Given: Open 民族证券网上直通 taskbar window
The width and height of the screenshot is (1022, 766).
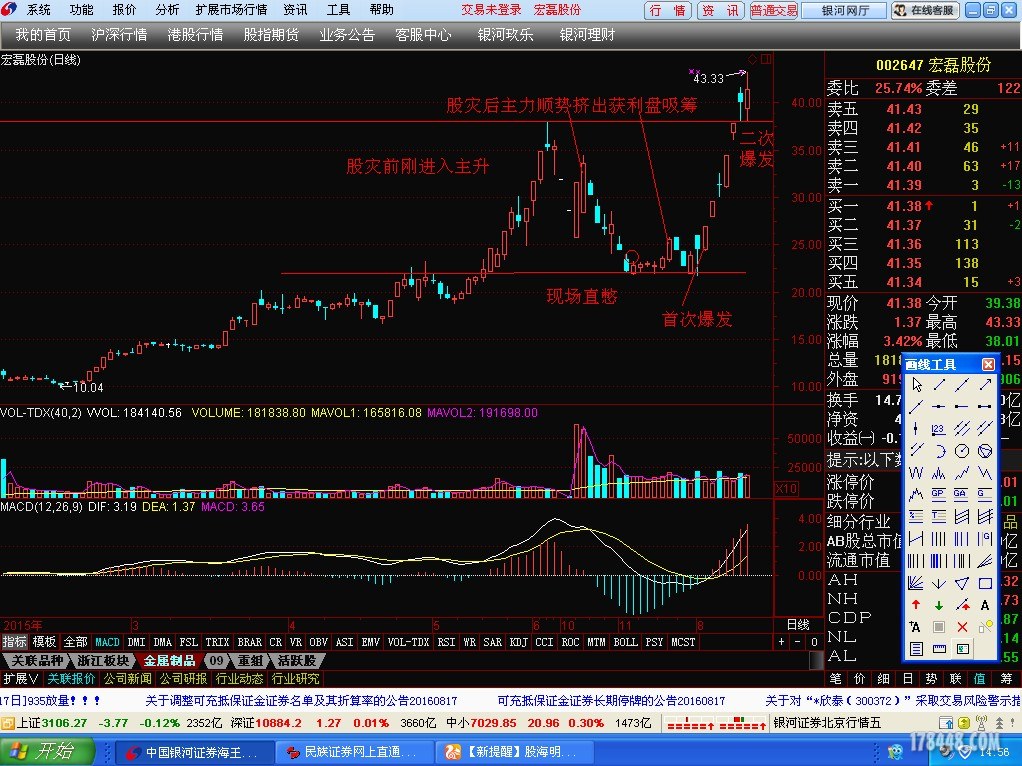Looking at the screenshot, I should 354,752.
